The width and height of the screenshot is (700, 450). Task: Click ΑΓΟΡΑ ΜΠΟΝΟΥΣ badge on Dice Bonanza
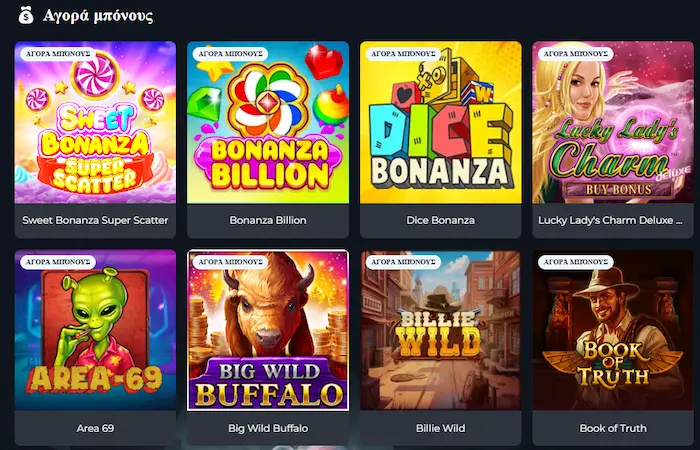(x=403, y=54)
